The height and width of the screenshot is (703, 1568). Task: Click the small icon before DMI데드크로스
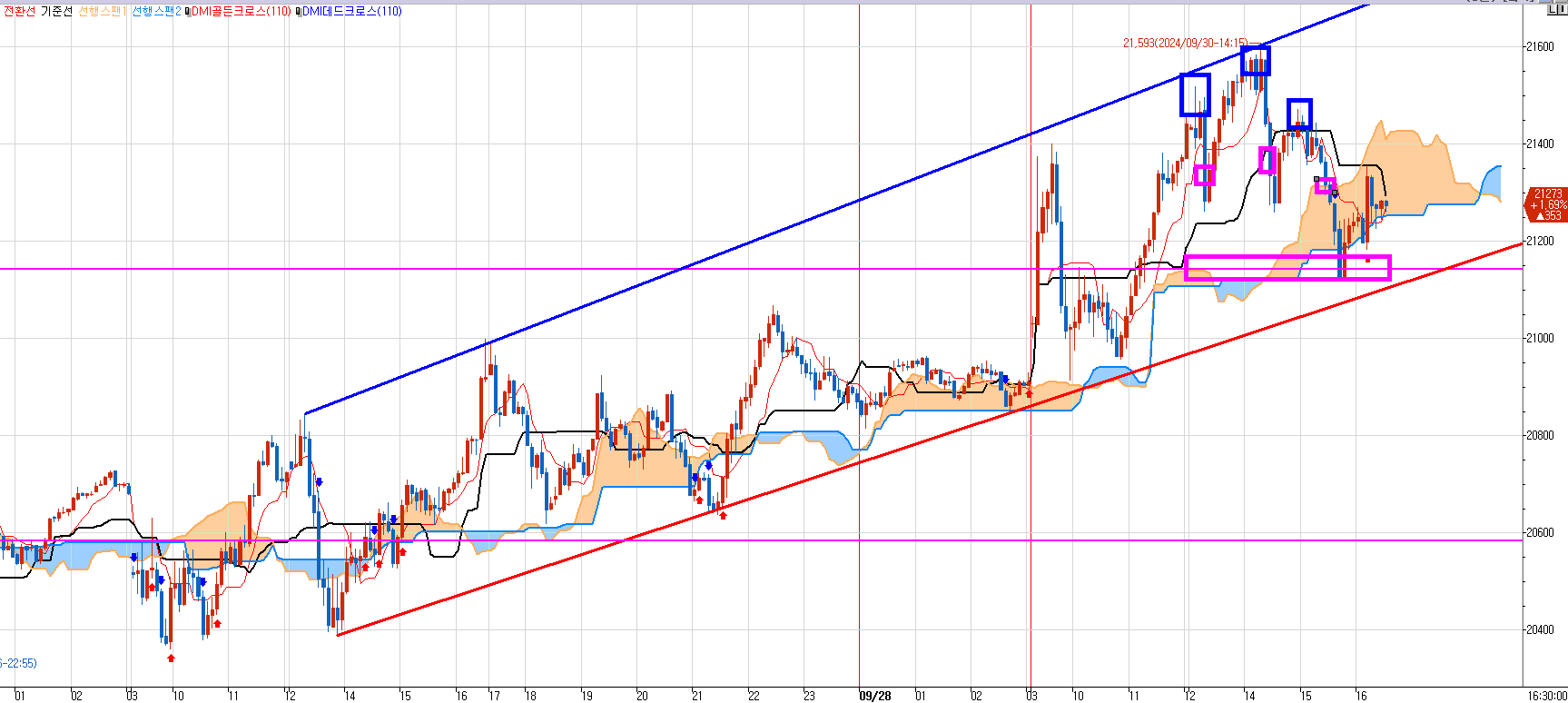click(298, 12)
